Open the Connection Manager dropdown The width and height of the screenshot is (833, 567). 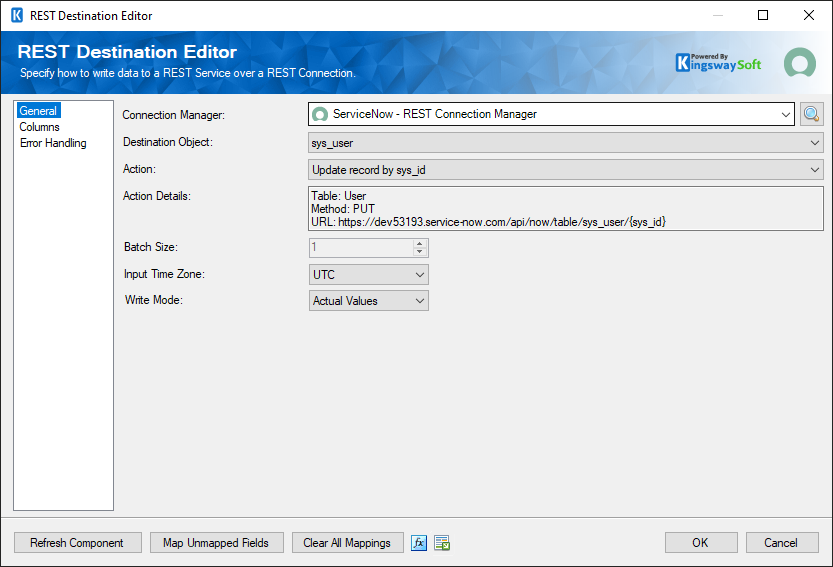tap(786, 114)
